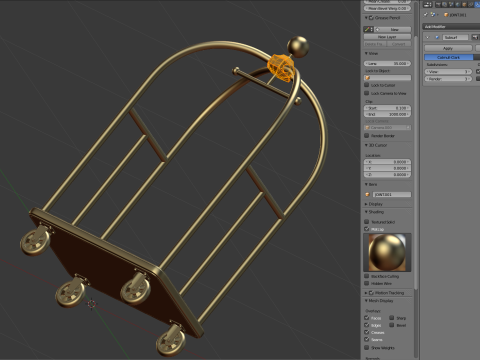The image size is (480, 360).
Task: Click the Clip End value field
Action: tap(388, 114)
